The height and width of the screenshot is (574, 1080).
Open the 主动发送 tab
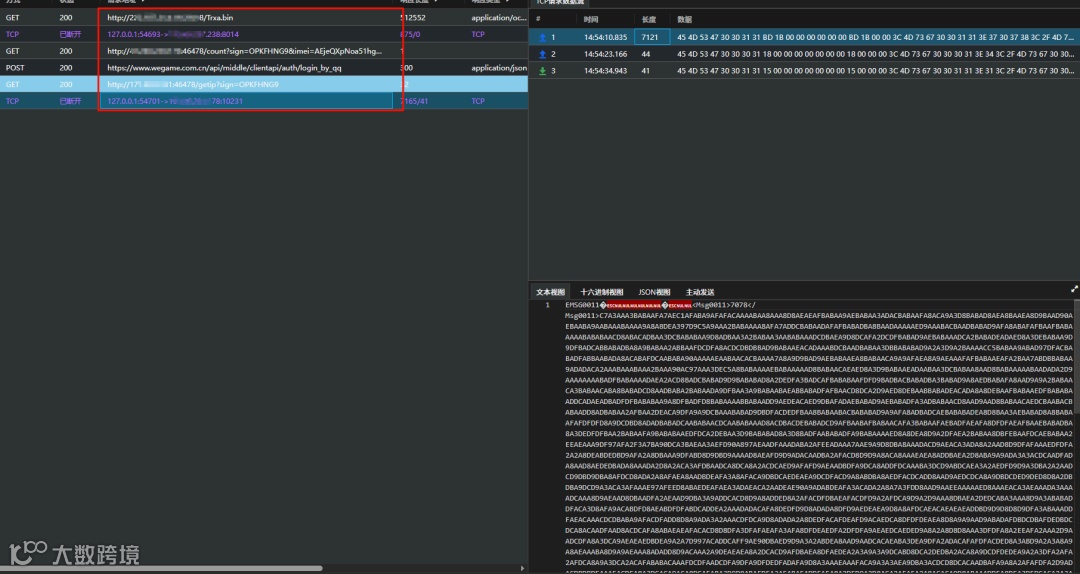tap(700, 292)
